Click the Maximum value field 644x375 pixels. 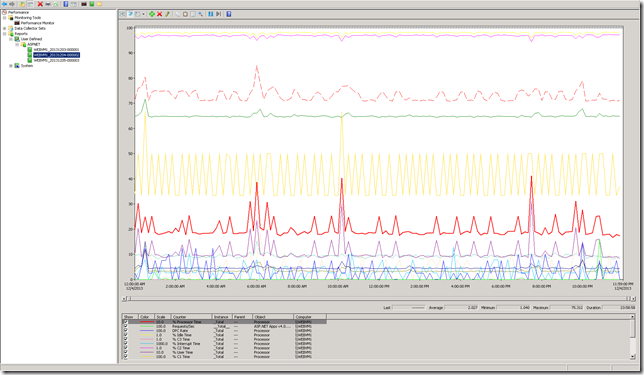(x=566, y=307)
